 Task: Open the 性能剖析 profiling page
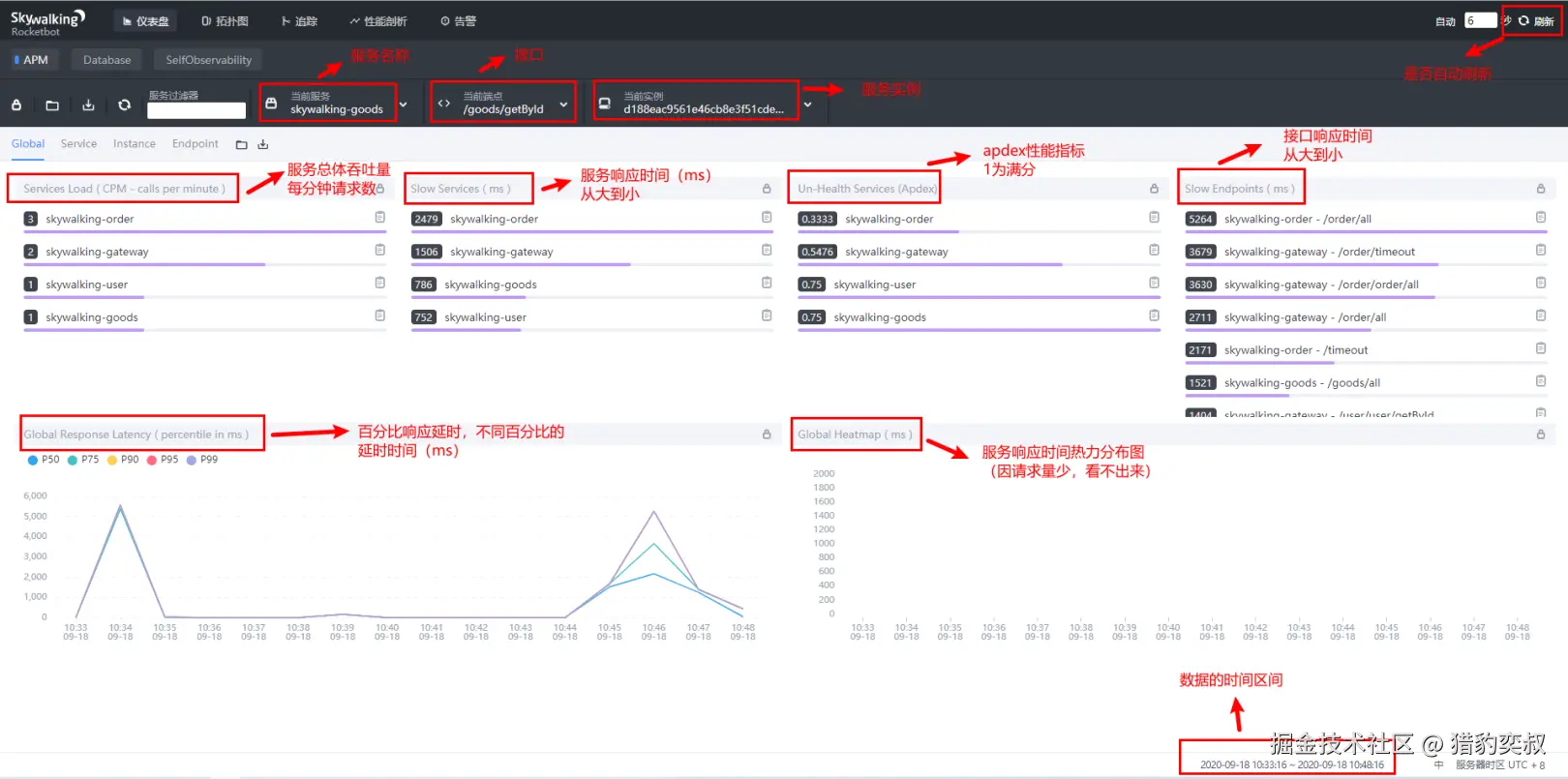point(378,21)
